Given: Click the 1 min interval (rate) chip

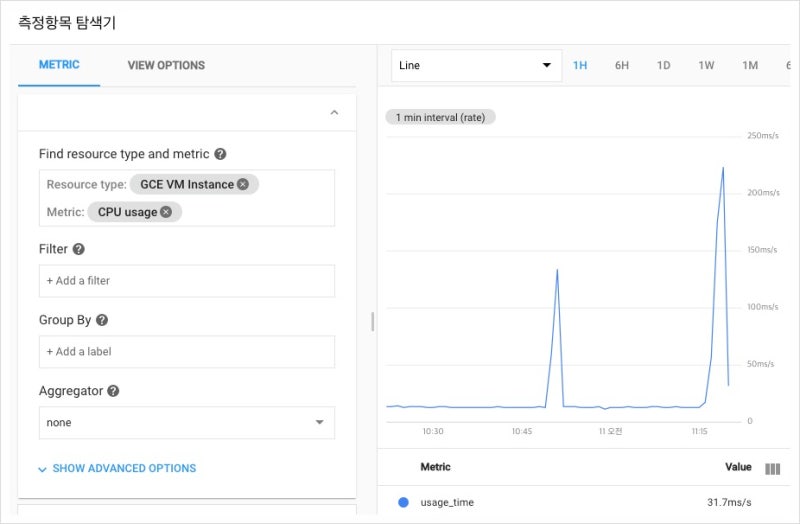Looking at the screenshot, I should click(x=440, y=117).
